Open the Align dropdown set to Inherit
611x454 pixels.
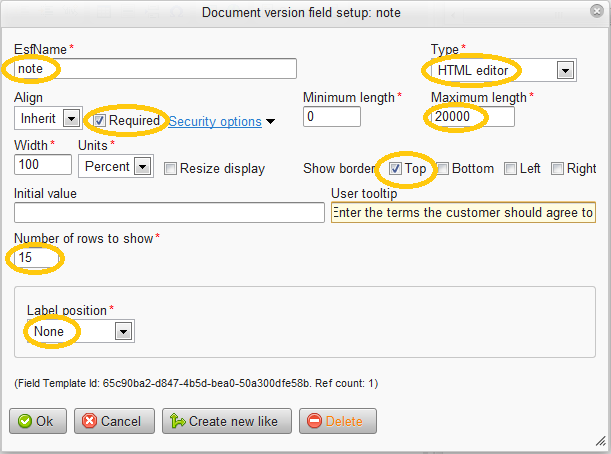pos(48,118)
